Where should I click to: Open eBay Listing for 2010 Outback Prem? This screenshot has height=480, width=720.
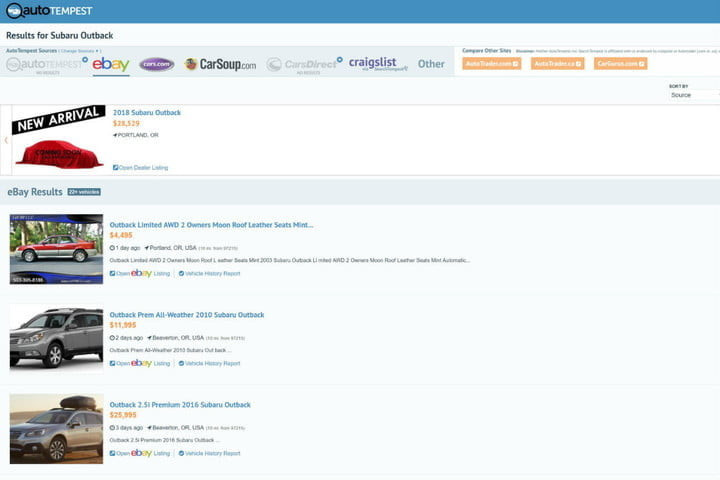(x=140, y=363)
